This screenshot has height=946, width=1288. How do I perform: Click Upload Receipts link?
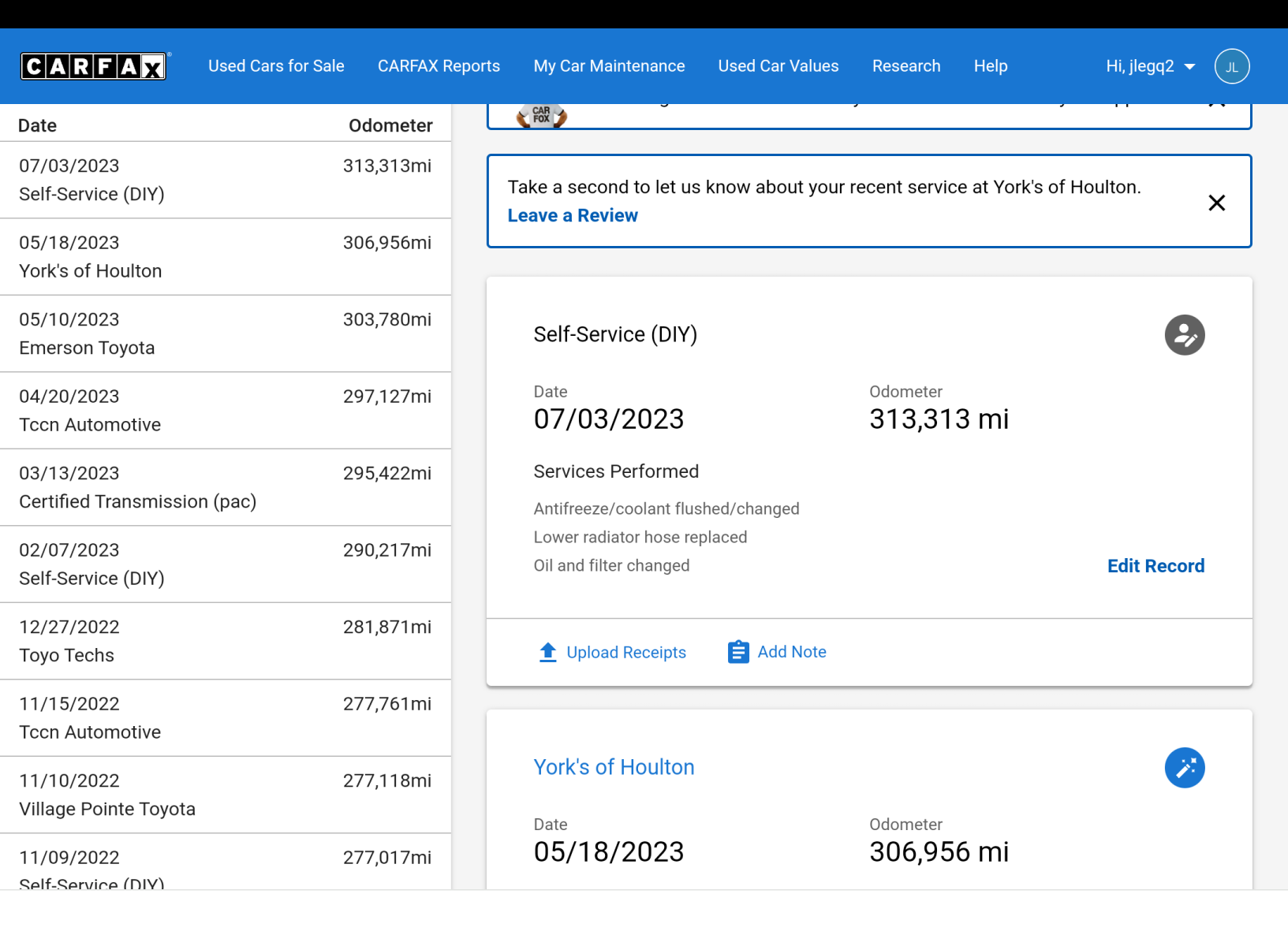626,653
